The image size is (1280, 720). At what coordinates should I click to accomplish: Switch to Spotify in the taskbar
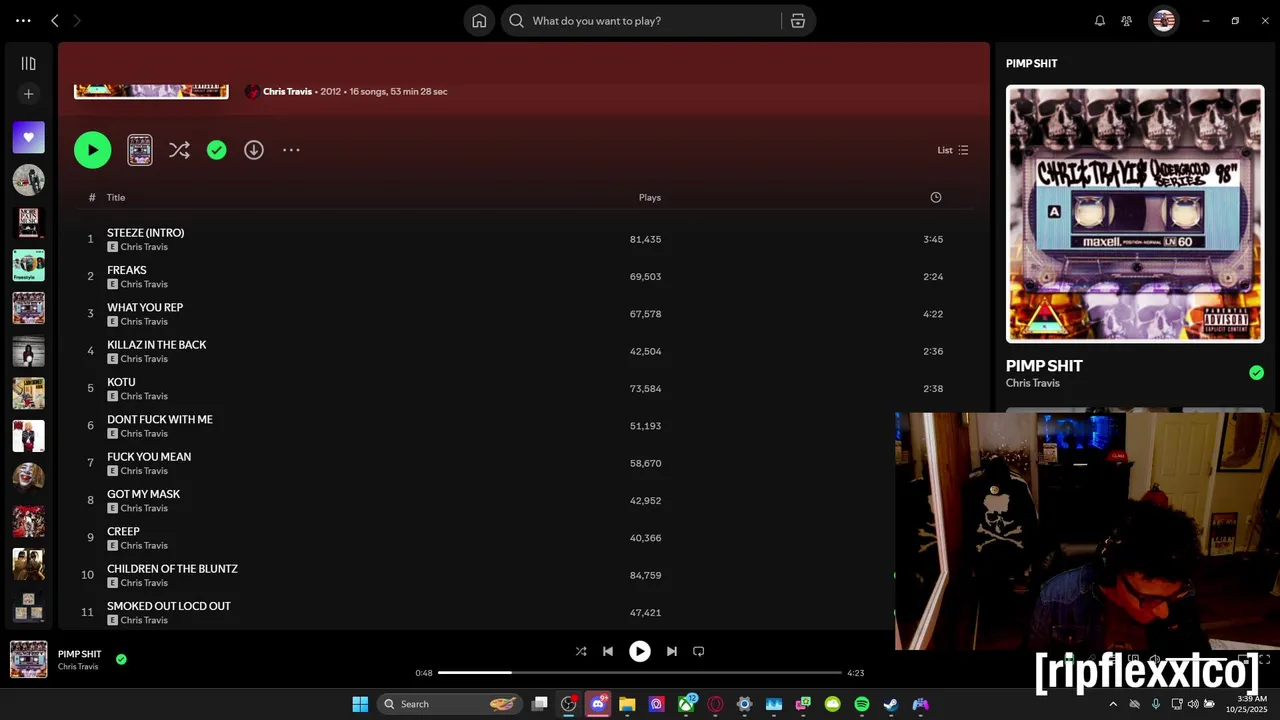862,704
